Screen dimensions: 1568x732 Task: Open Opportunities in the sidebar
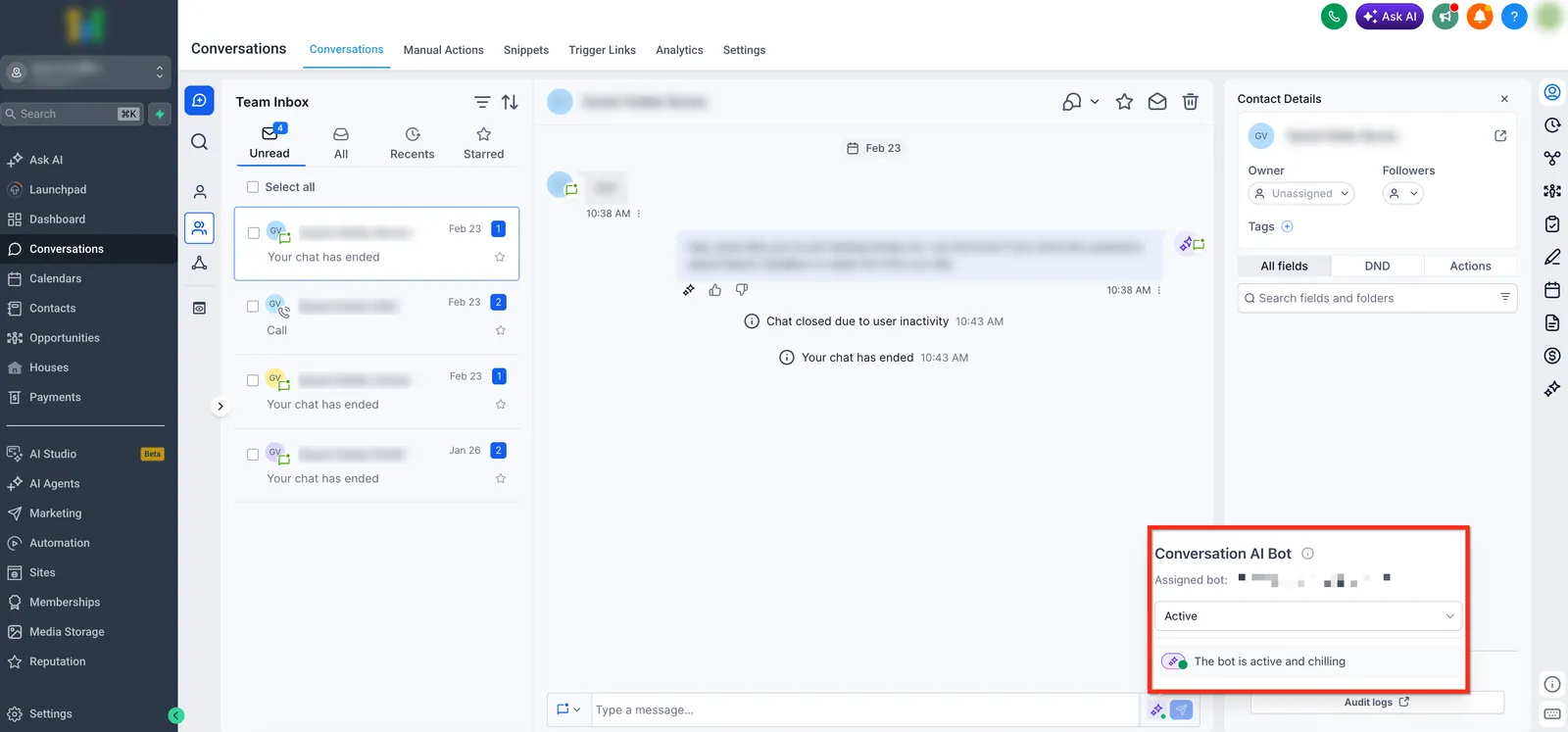tap(65, 338)
